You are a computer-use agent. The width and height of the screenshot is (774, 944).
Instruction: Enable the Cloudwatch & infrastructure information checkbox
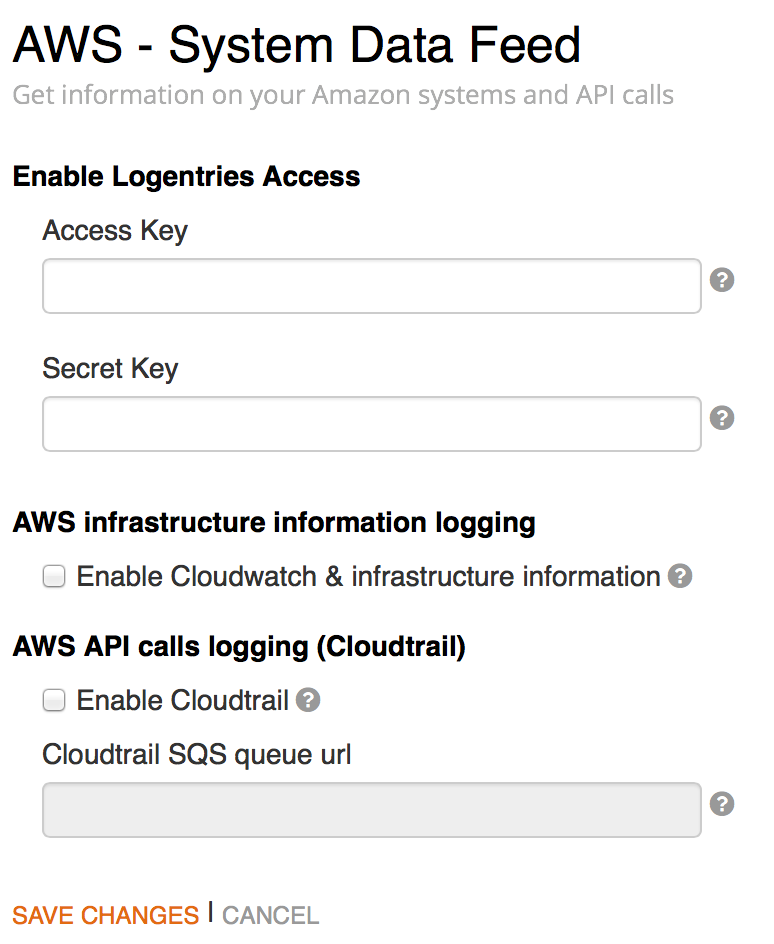(54, 577)
